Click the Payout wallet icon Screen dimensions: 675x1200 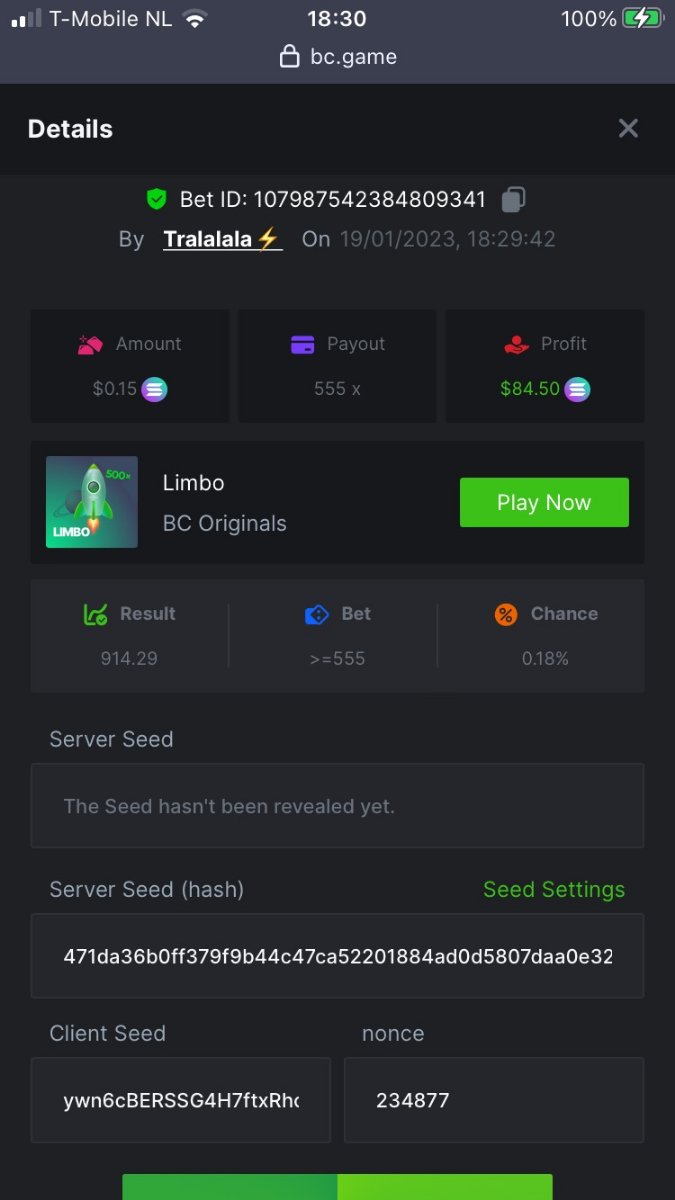pyautogui.click(x=303, y=344)
